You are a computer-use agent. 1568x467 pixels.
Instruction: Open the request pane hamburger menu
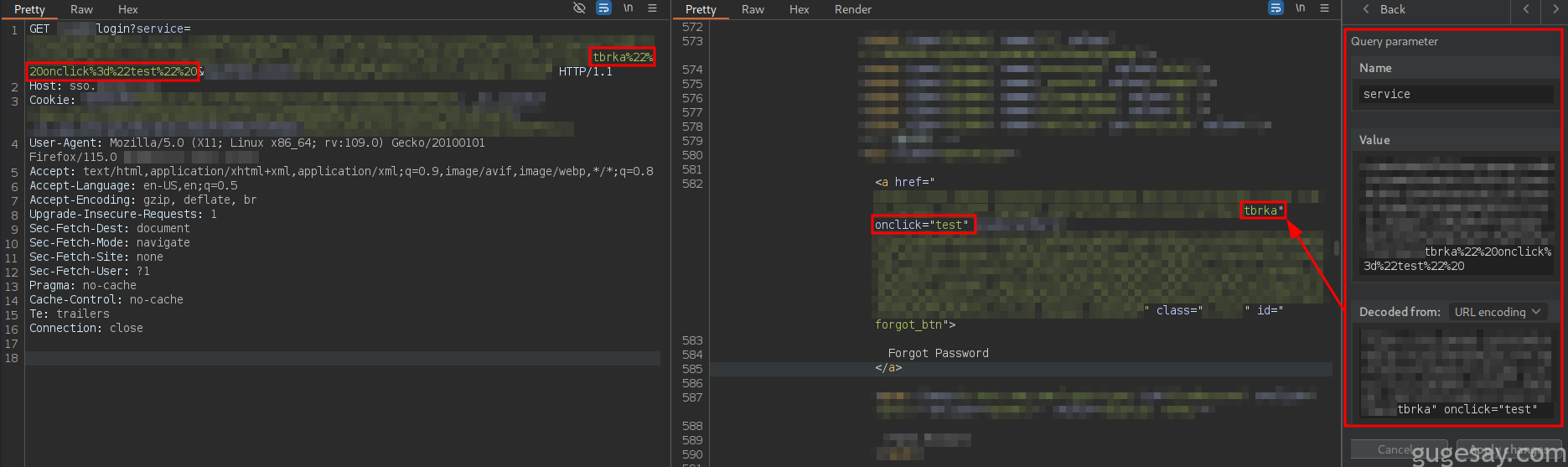[x=652, y=8]
